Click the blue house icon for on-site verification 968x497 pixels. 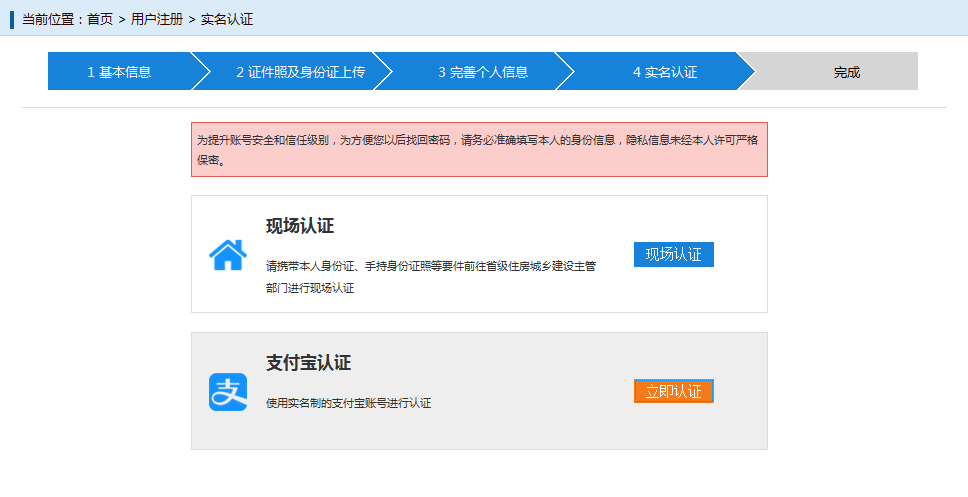228,255
